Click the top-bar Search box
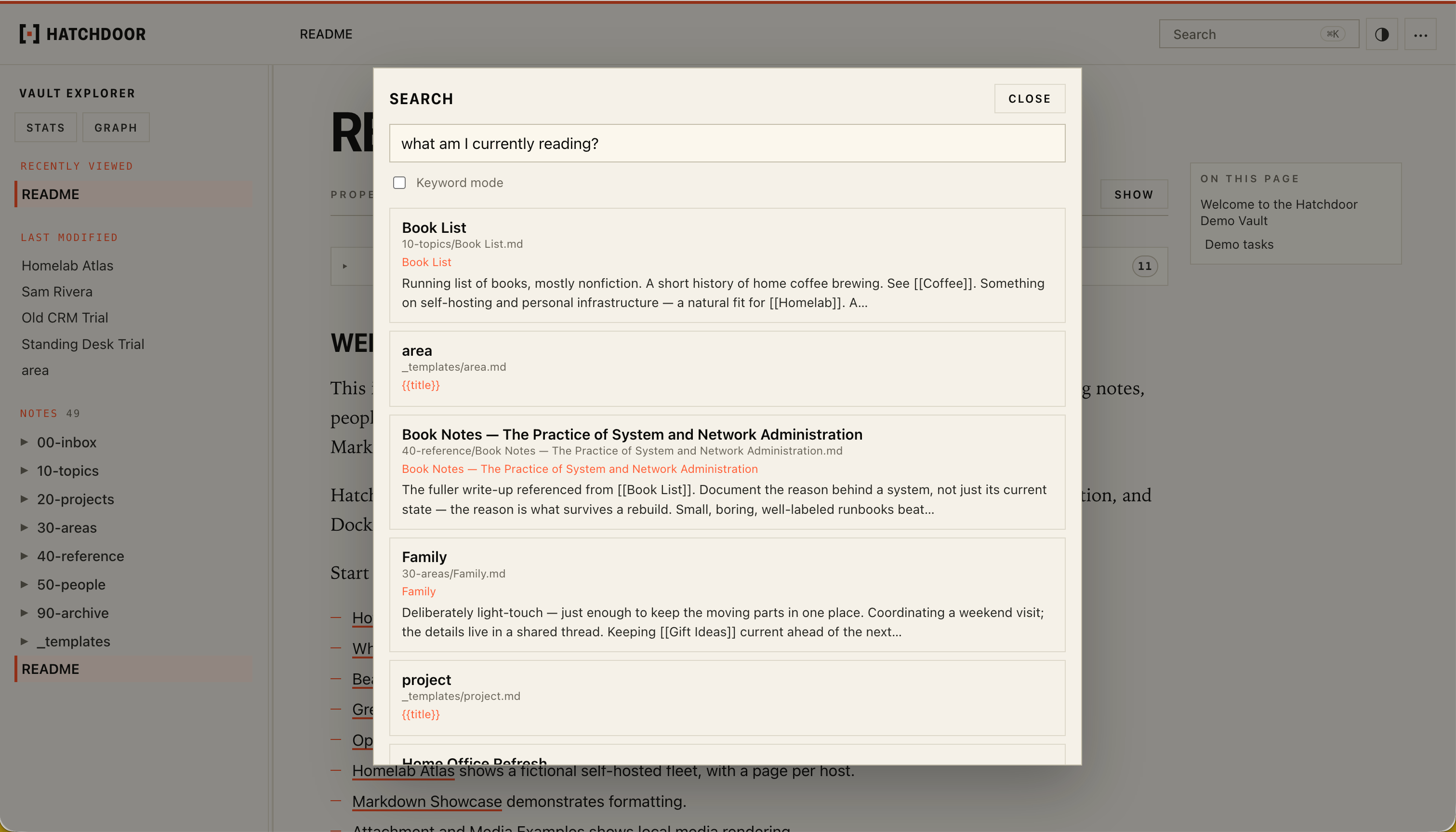 (x=1258, y=34)
